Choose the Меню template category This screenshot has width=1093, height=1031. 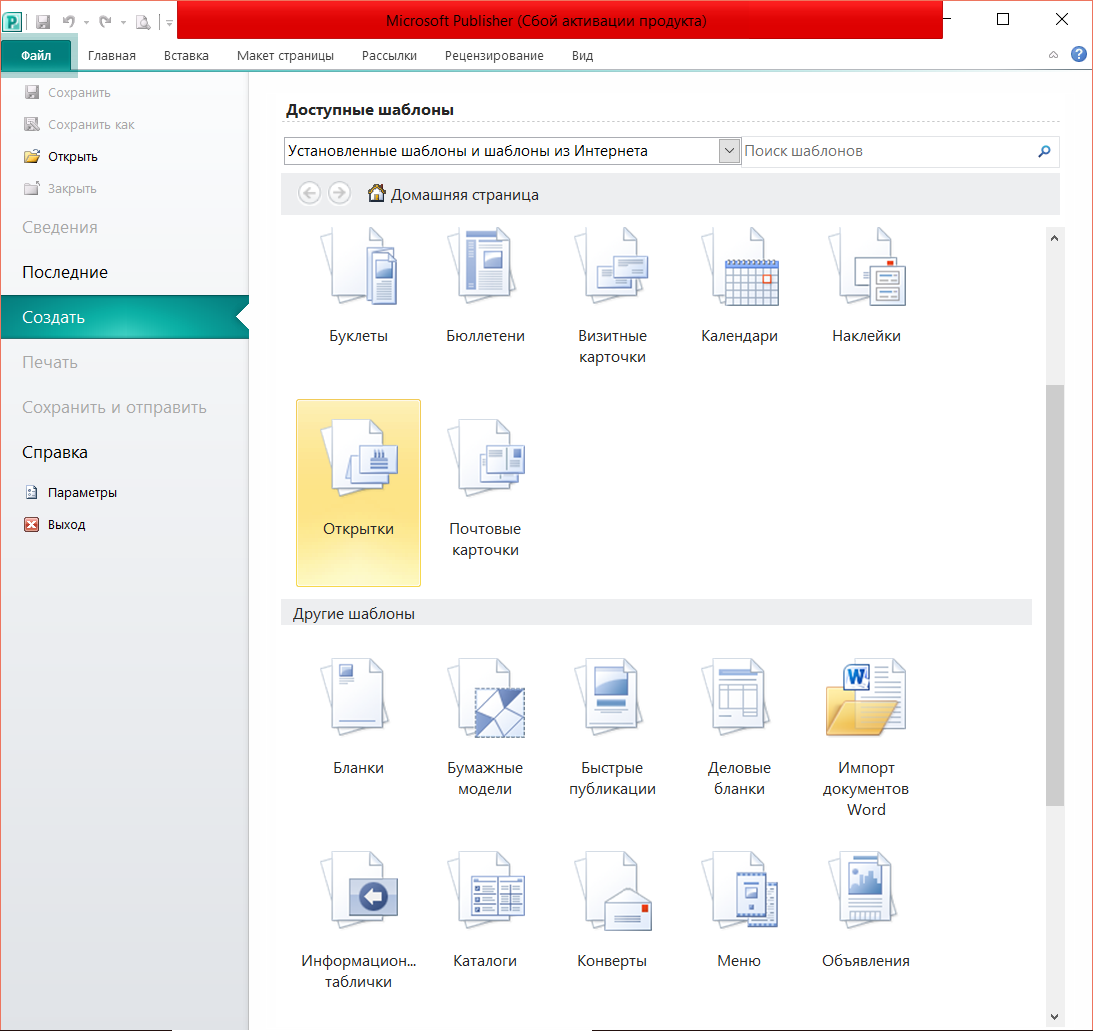[x=739, y=910]
